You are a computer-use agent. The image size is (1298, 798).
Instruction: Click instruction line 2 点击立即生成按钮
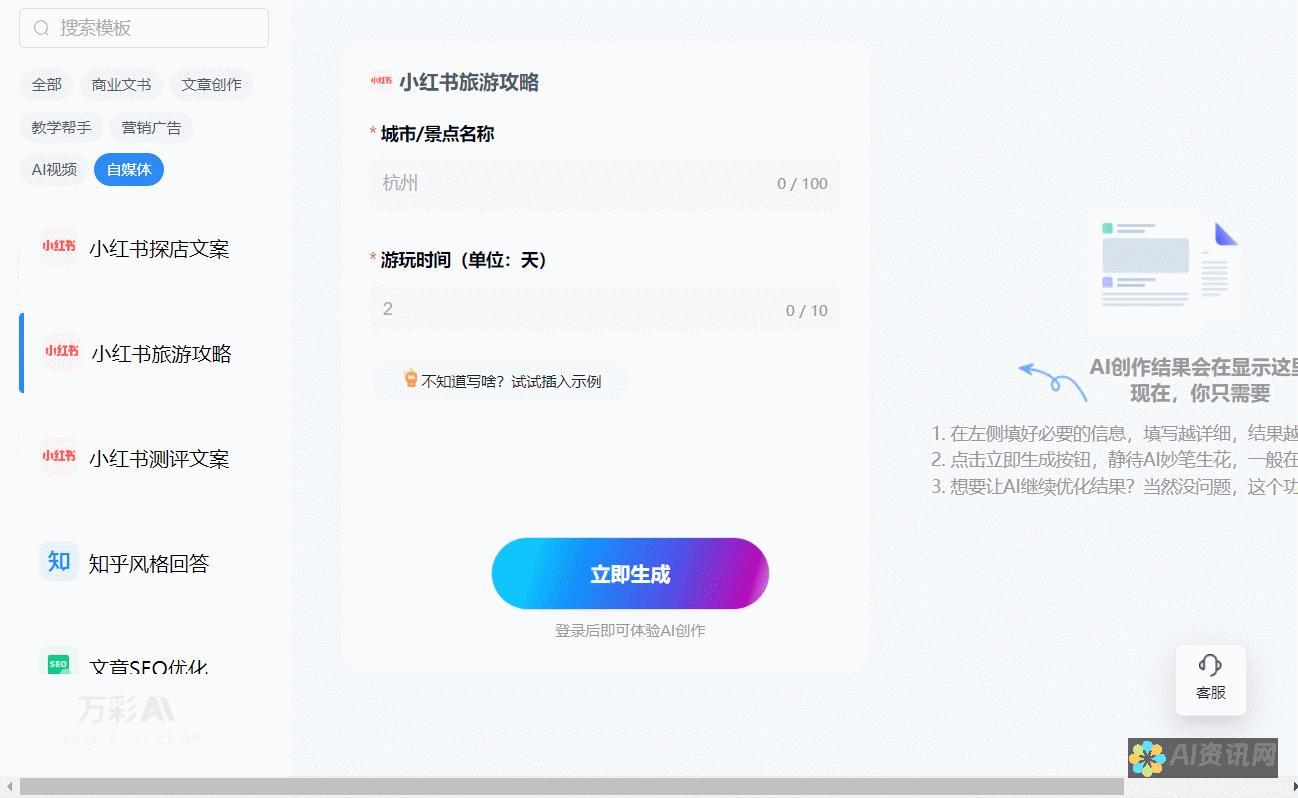click(1114, 460)
